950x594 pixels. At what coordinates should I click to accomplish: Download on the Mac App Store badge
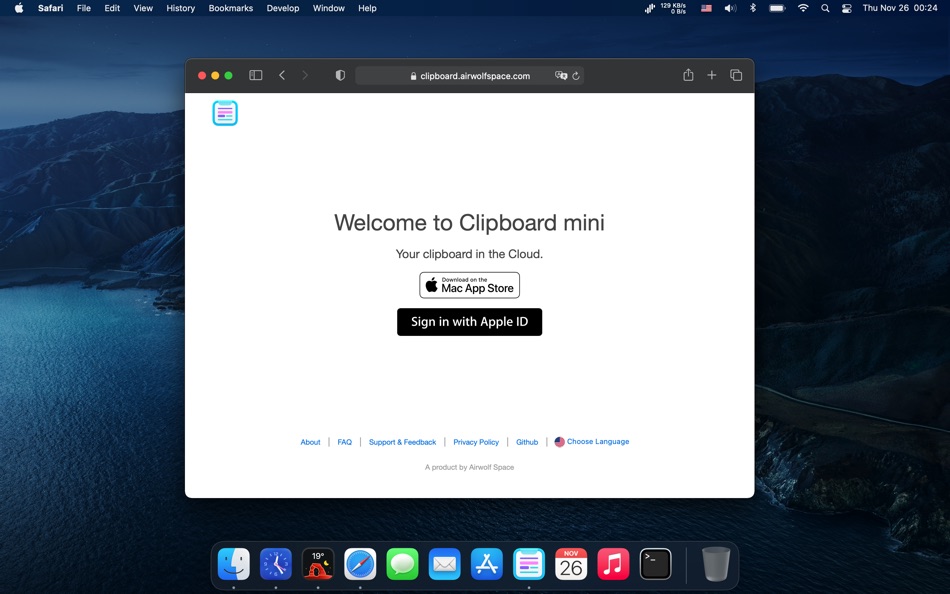(x=470, y=285)
